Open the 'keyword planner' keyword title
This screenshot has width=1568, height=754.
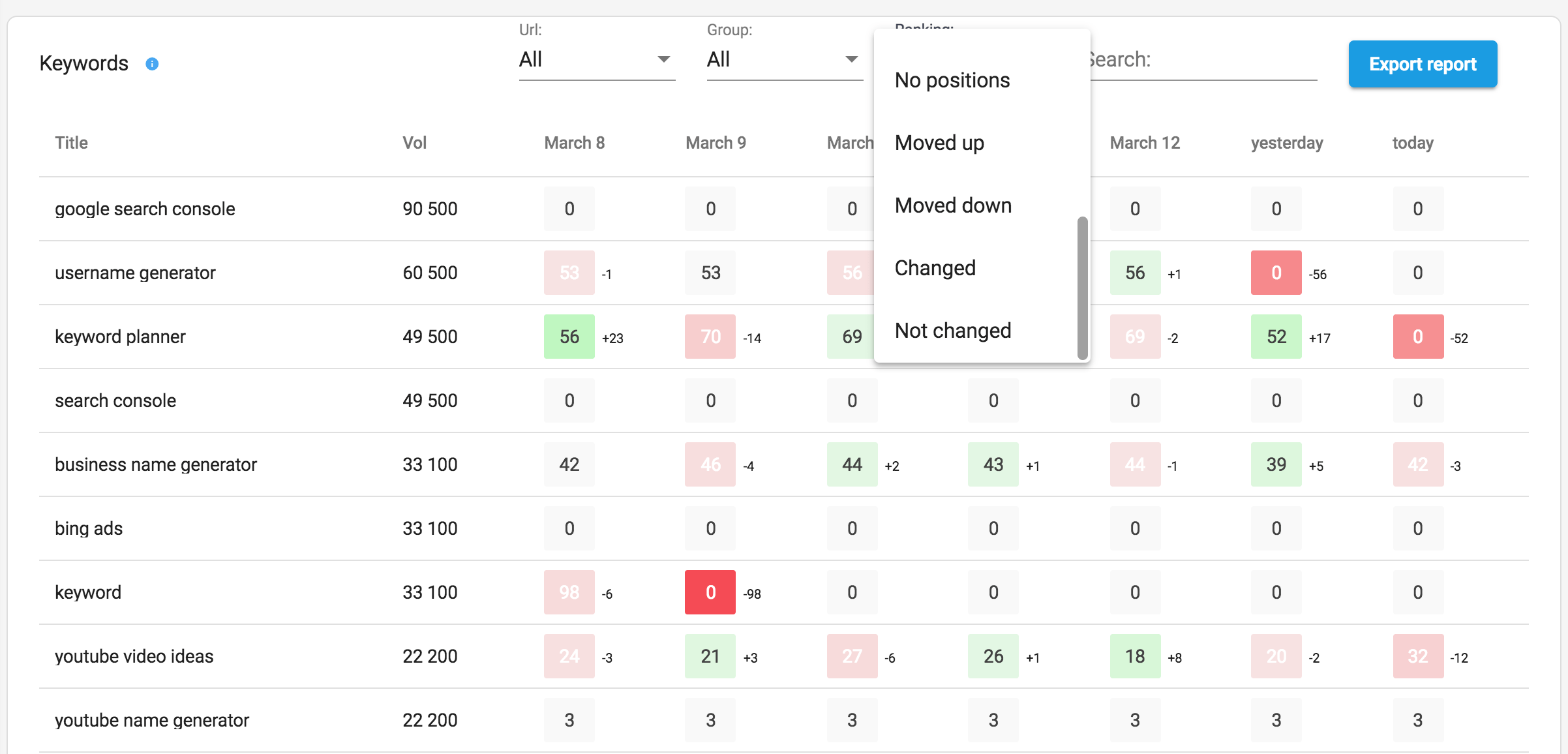pos(120,337)
